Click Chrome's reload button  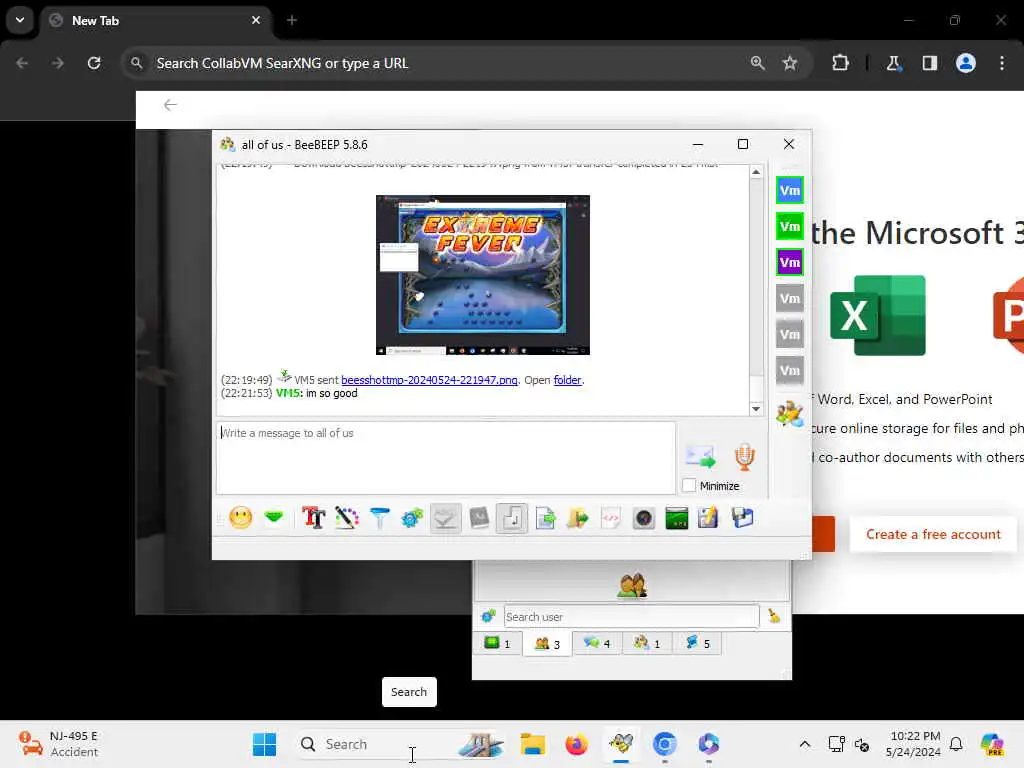pos(94,63)
